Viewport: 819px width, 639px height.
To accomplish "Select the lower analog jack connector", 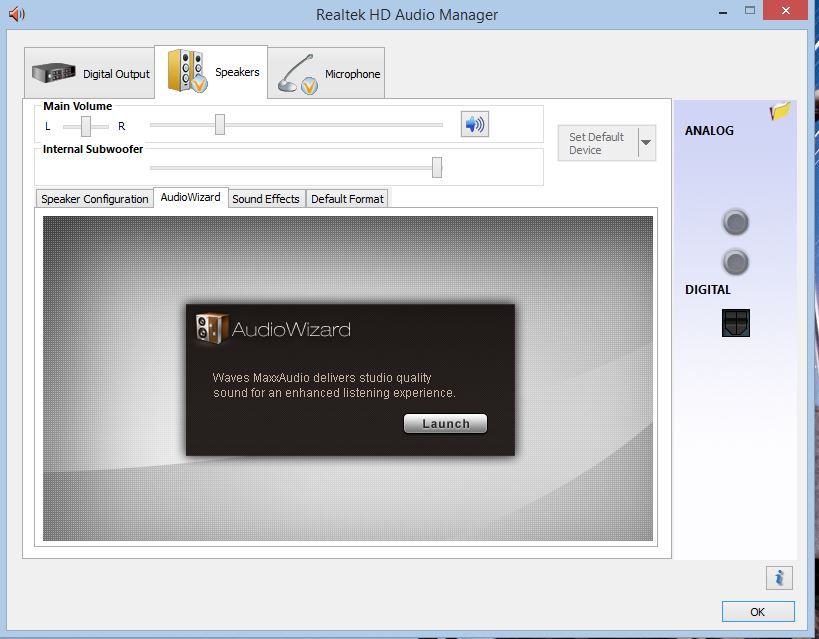I will point(735,262).
